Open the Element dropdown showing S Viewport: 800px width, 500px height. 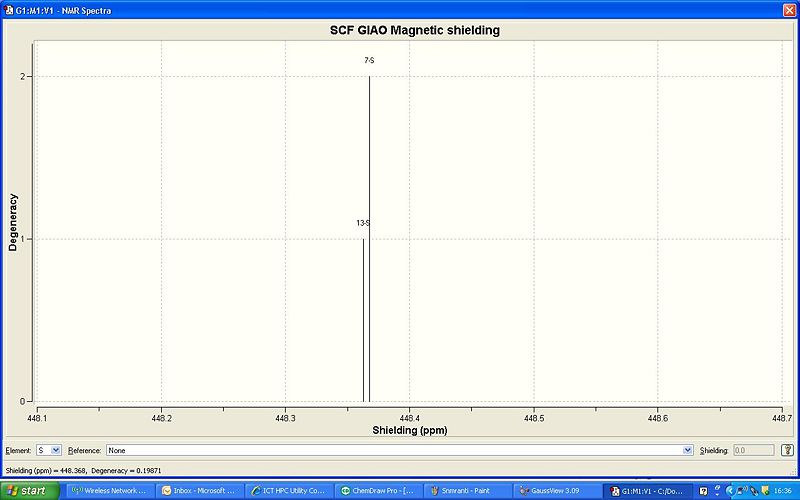coord(49,450)
